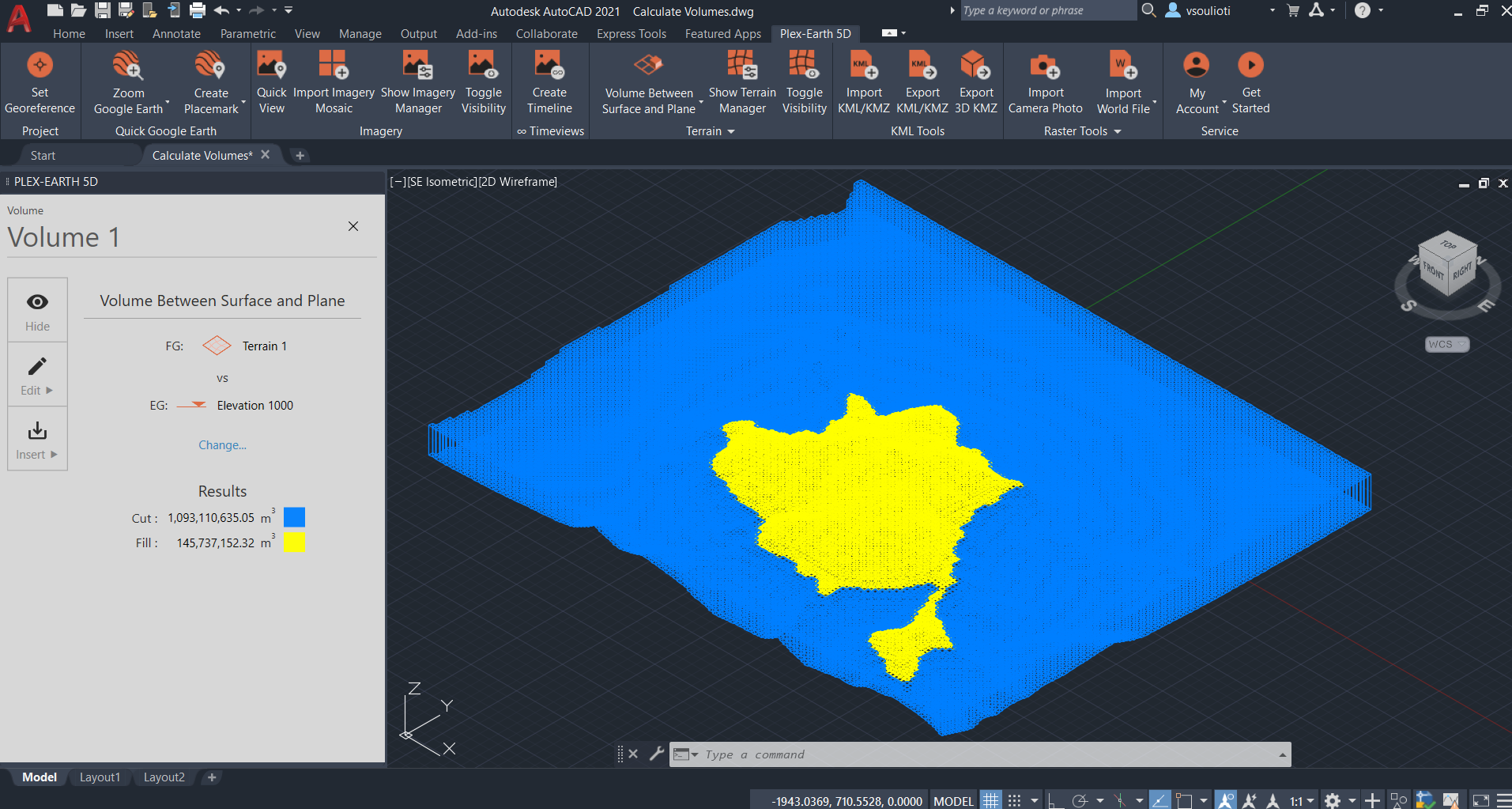This screenshot has width=1512, height=809.
Task: Open the Get Started guide
Action: tap(1250, 82)
